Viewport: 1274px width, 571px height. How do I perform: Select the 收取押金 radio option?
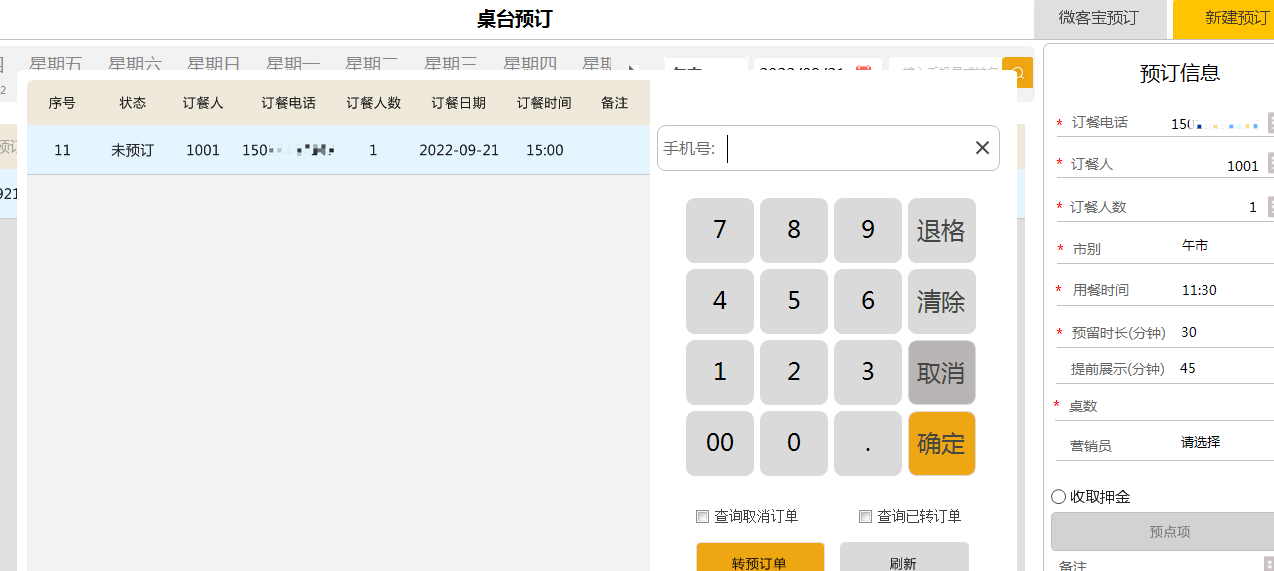point(1059,497)
